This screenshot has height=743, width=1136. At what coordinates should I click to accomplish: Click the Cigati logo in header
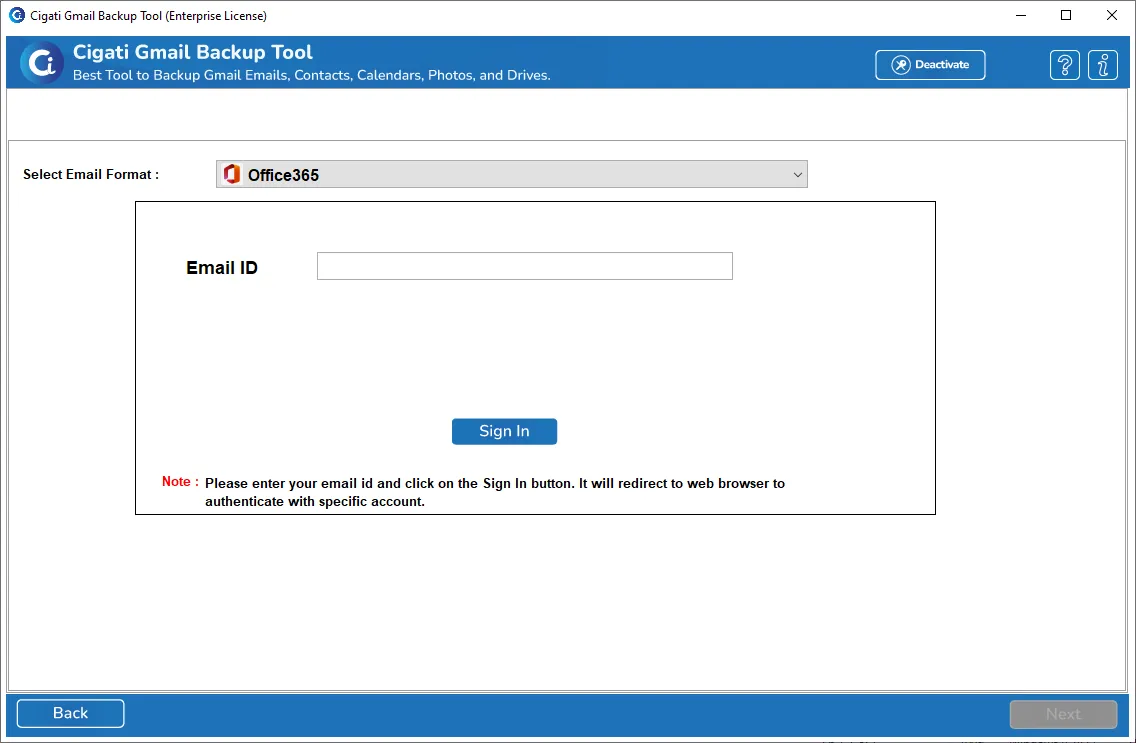pos(41,63)
